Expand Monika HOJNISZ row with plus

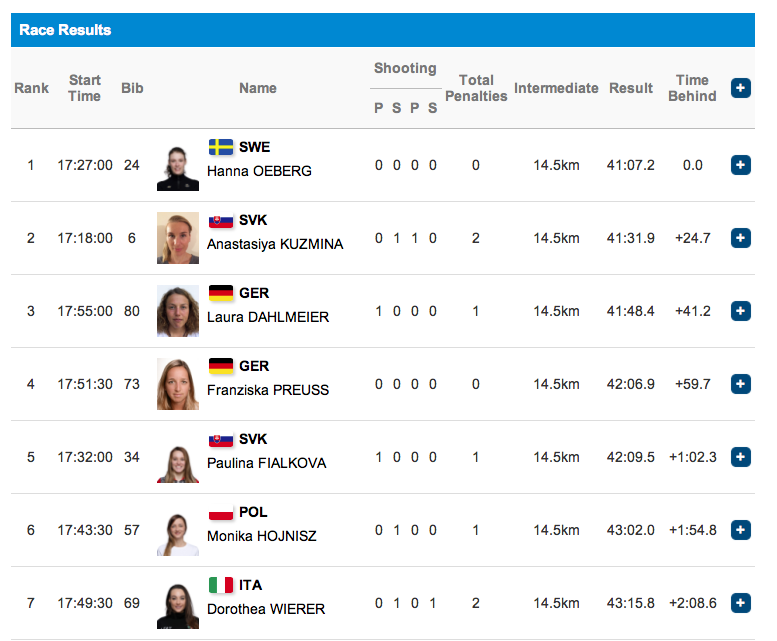tap(740, 530)
